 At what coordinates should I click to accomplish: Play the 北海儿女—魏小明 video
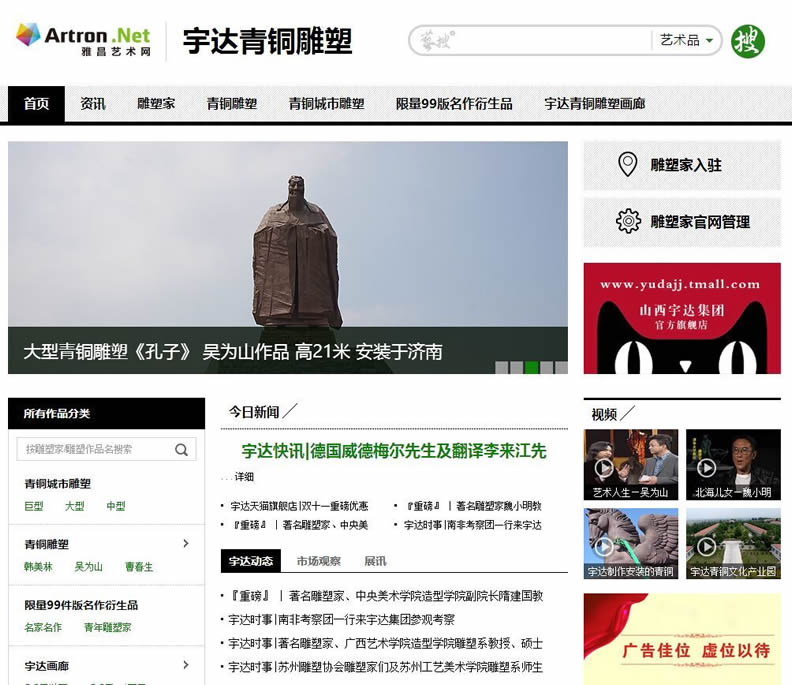pos(706,467)
